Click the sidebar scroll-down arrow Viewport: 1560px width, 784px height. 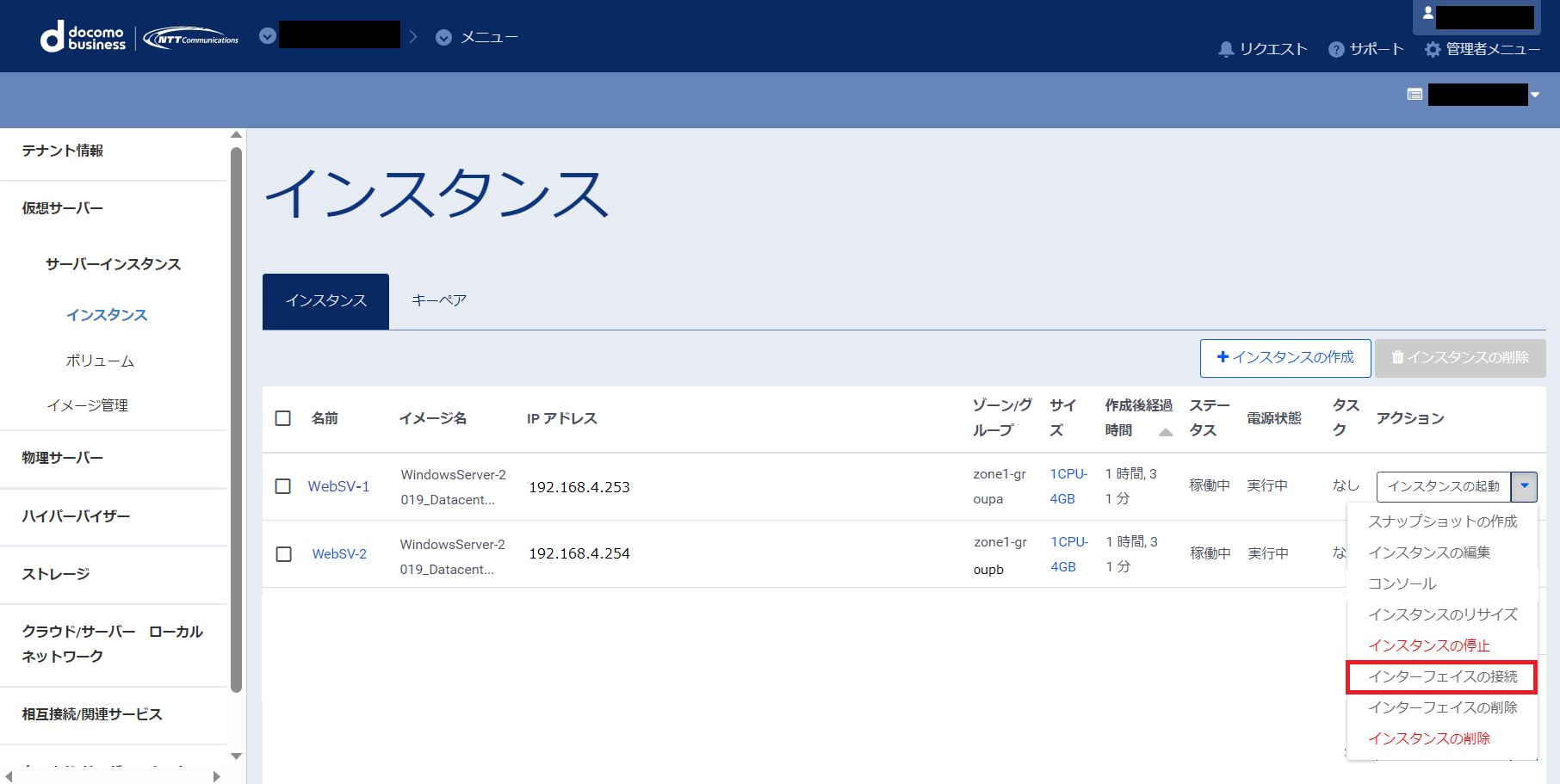[x=236, y=756]
